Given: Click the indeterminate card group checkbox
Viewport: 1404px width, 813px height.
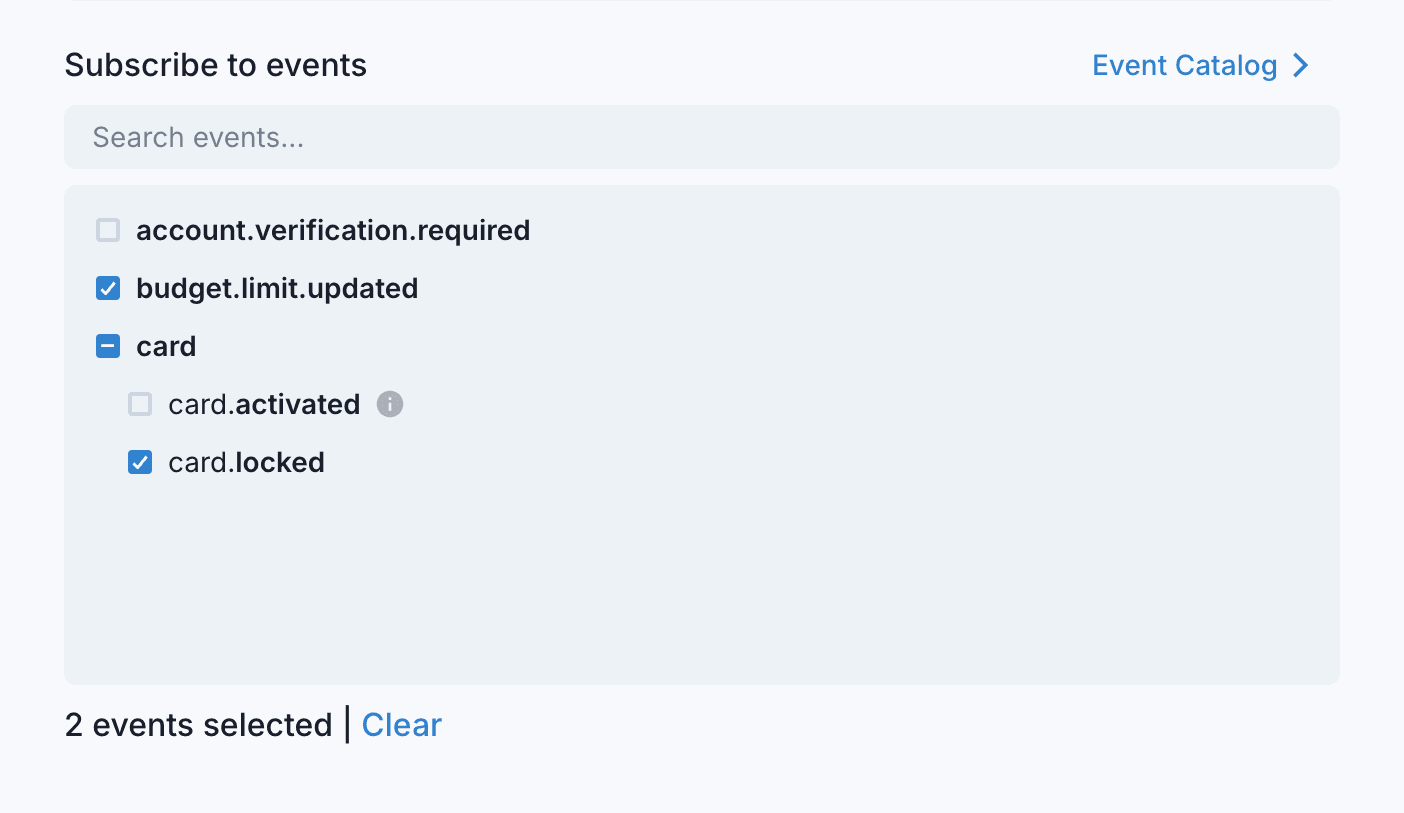Looking at the screenshot, I should click(107, 346).
